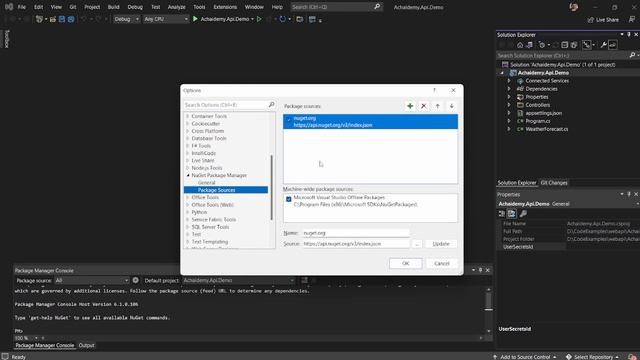Click the Package Manager Console vertical scrollbar
Image resolution: width=640 pixels, height=360 pixels.
point(489,302)
